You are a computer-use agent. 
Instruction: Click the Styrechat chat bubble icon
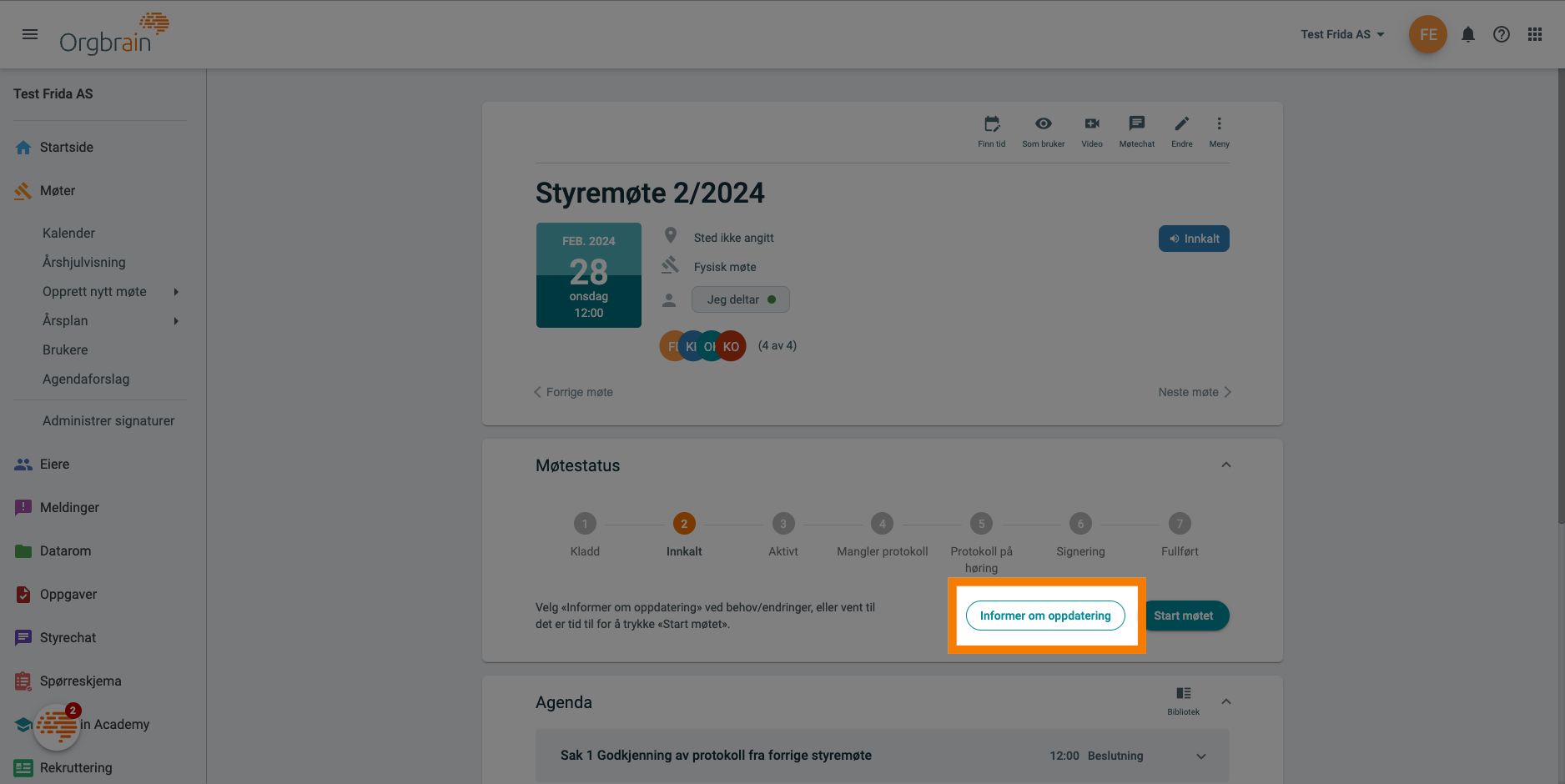pyautogui.click(x=23, y=637)
